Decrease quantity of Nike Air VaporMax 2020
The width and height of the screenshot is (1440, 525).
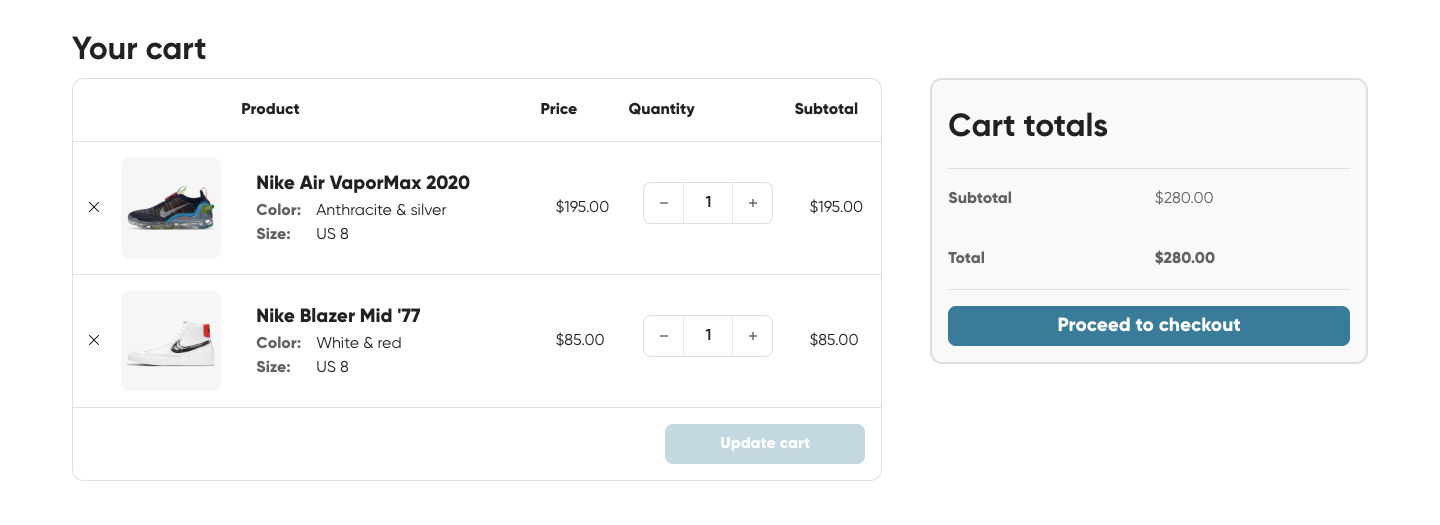point(664,203)
